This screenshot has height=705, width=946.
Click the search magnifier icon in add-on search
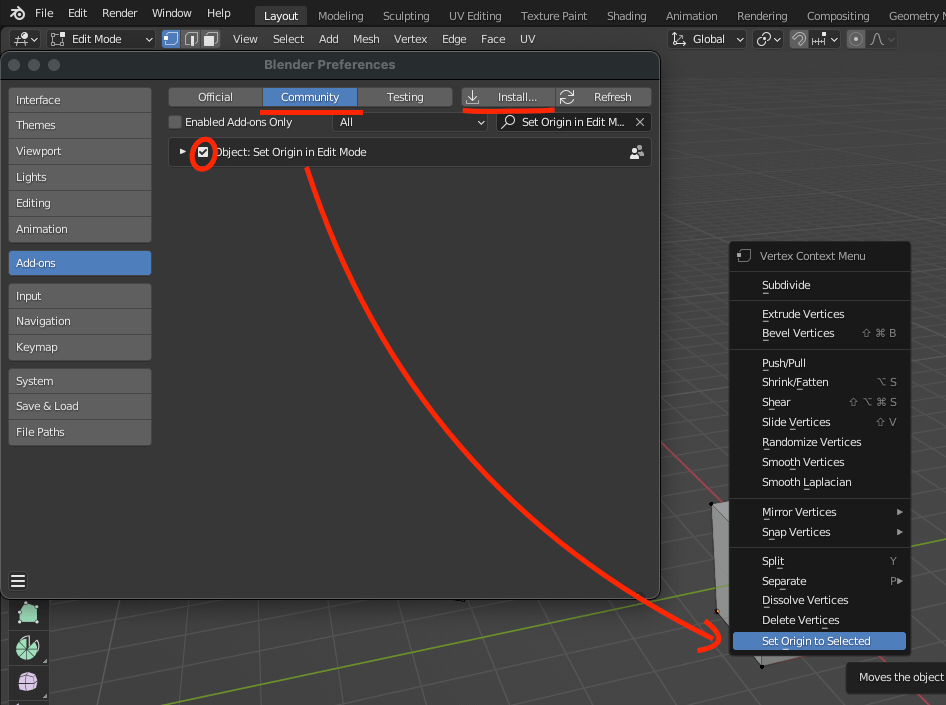pos(509,122)
